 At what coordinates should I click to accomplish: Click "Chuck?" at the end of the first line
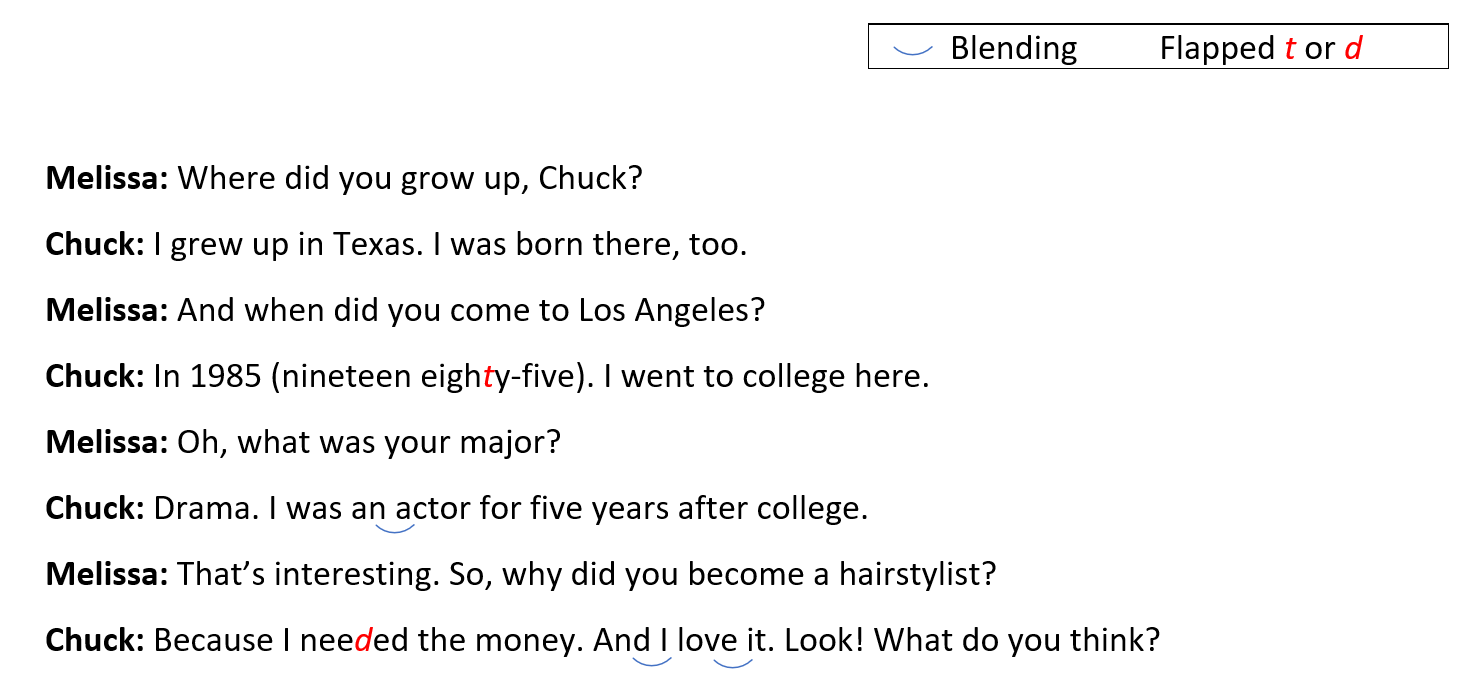tap(590, 179)
